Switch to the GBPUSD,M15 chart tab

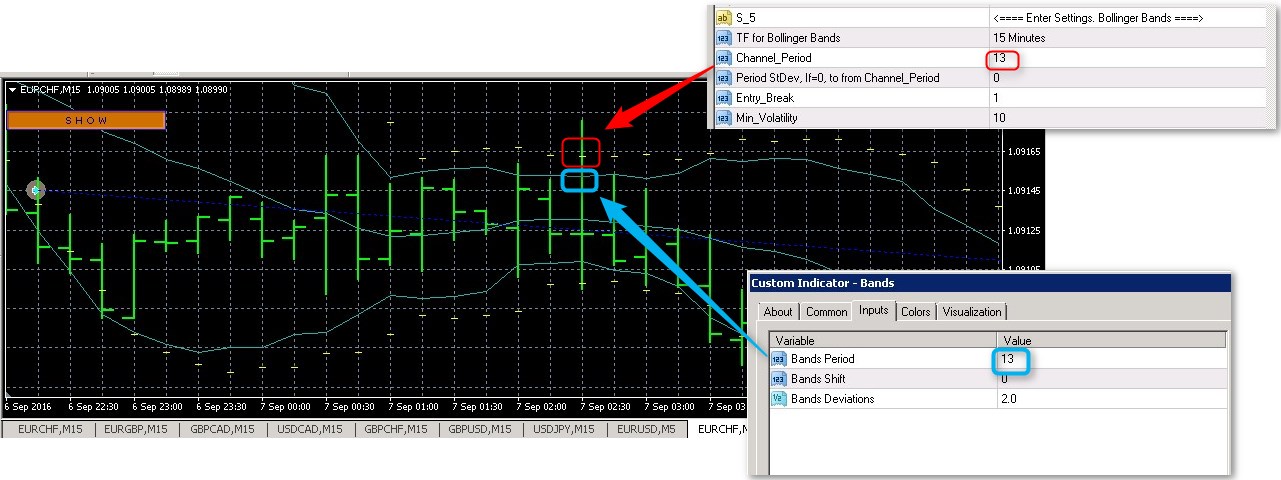click(x=479, y=429)
